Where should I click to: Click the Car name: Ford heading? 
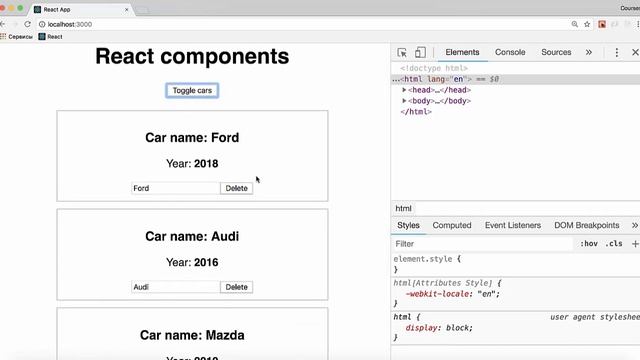coord(192,138)
